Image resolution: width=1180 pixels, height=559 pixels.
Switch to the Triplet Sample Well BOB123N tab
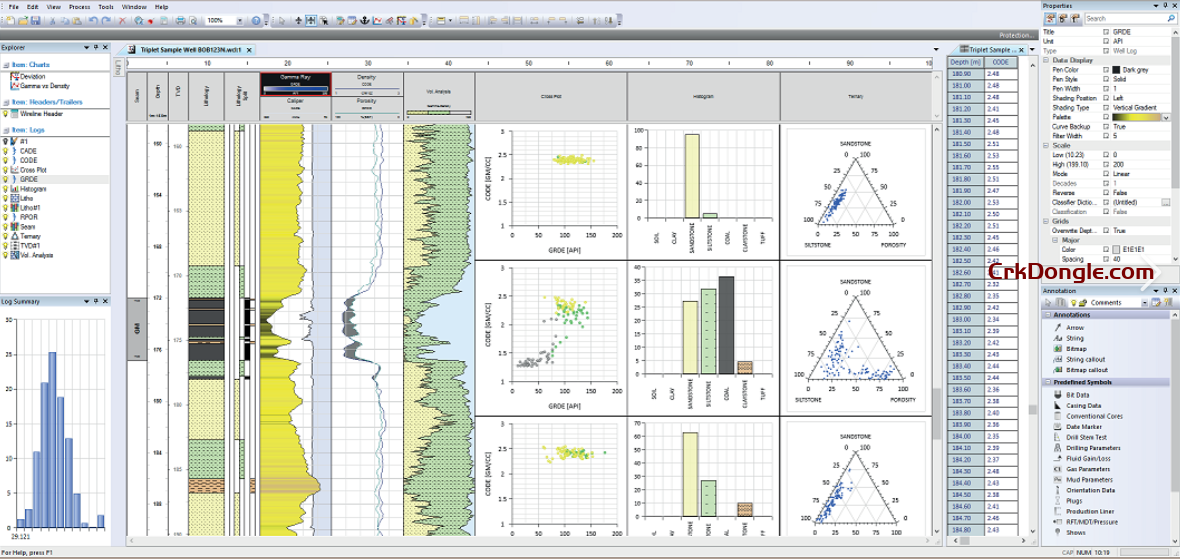click(190, 49)
